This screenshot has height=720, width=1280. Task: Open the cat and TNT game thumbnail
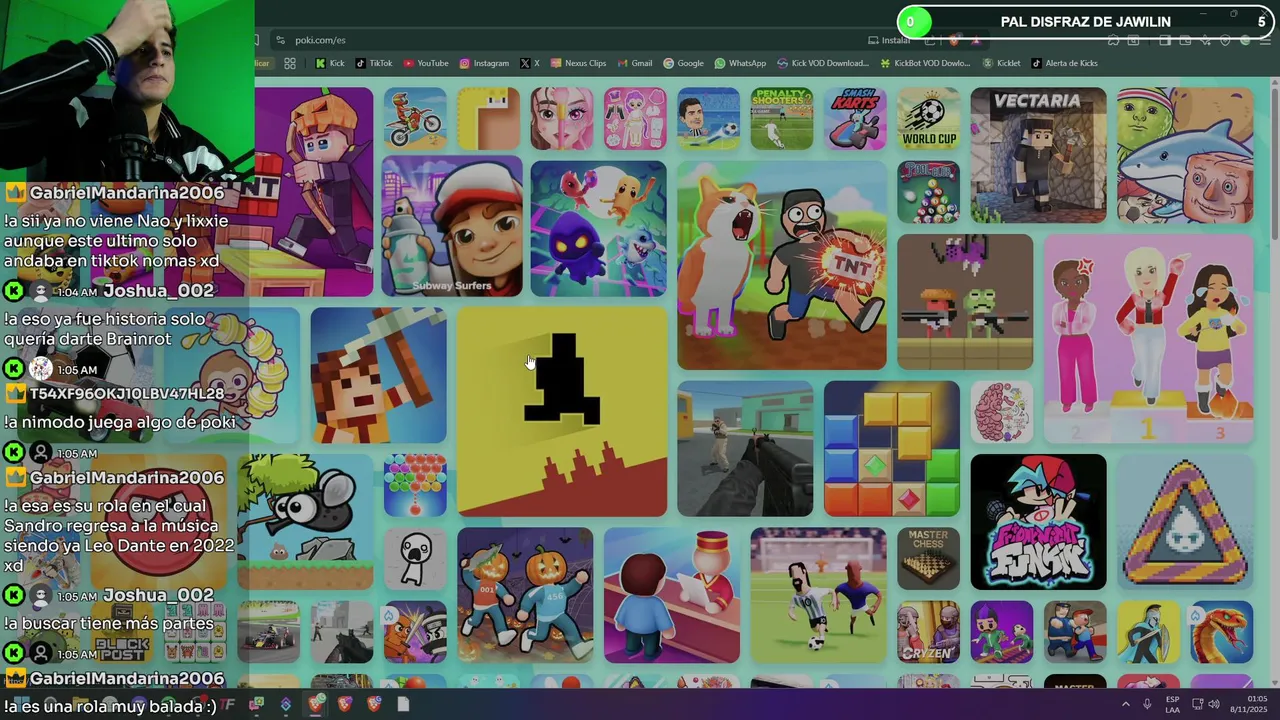click(782, 265)
